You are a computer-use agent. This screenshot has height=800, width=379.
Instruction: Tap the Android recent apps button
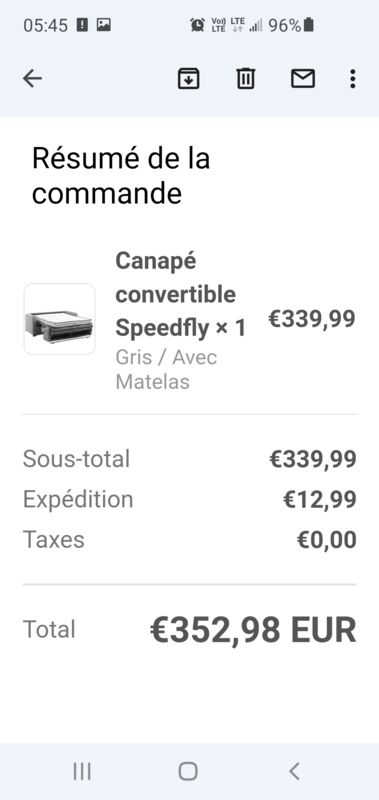pyautogui.click(x=82, y=771)
